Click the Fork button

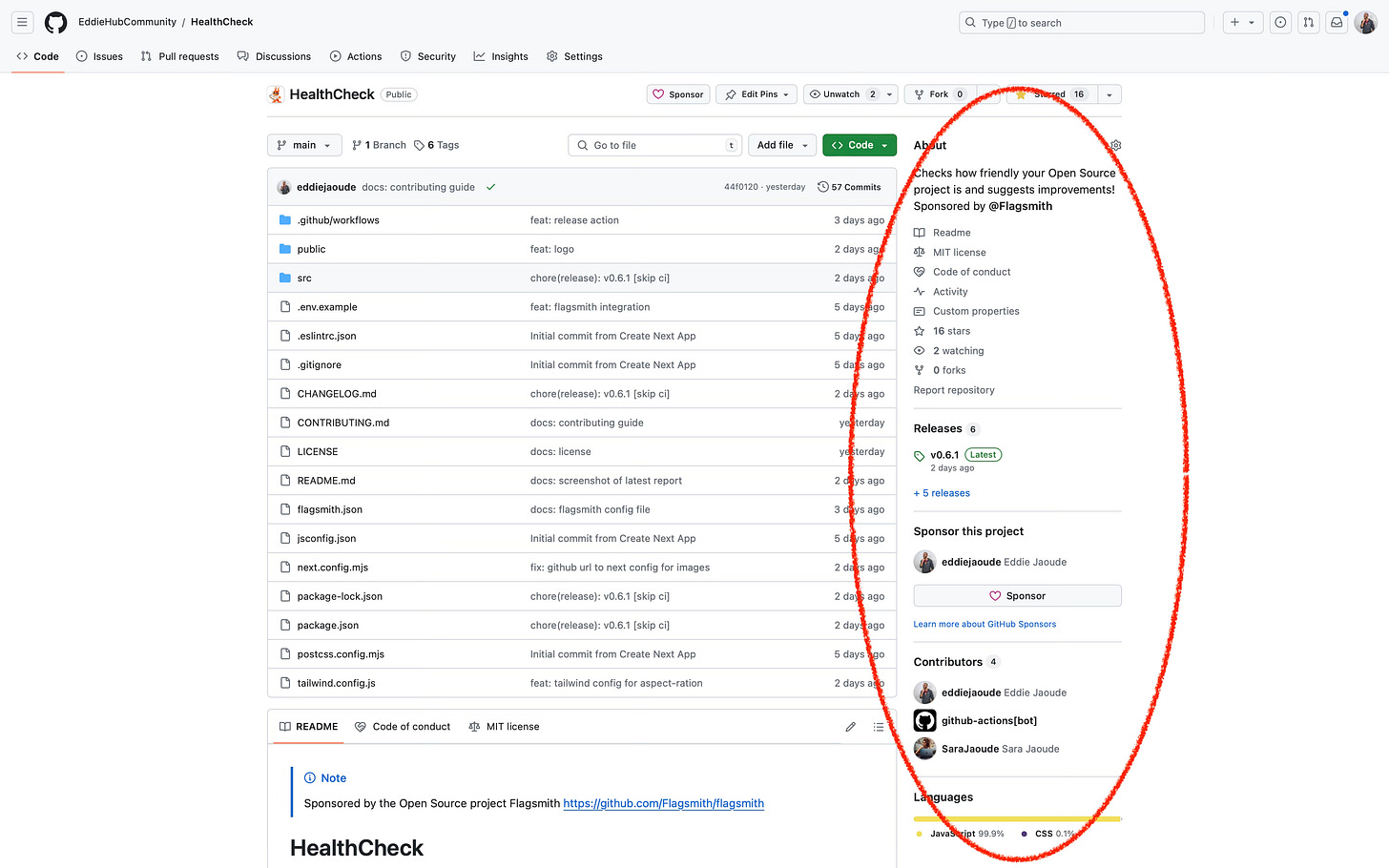939,94
